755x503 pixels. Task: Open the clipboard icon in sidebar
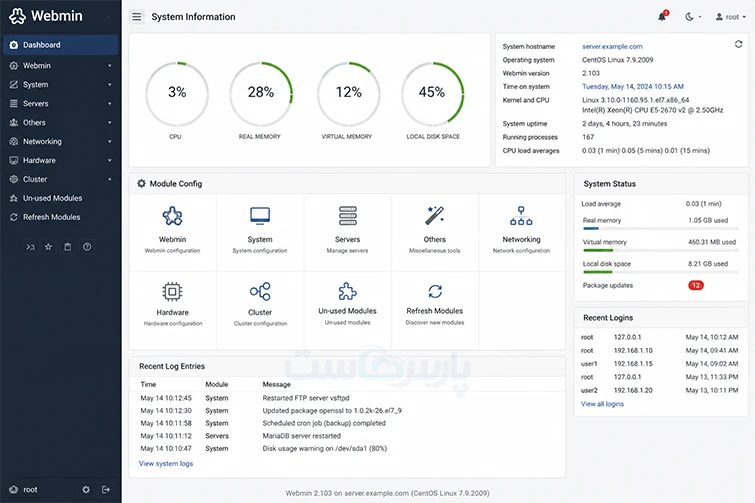tap(67, 247)
